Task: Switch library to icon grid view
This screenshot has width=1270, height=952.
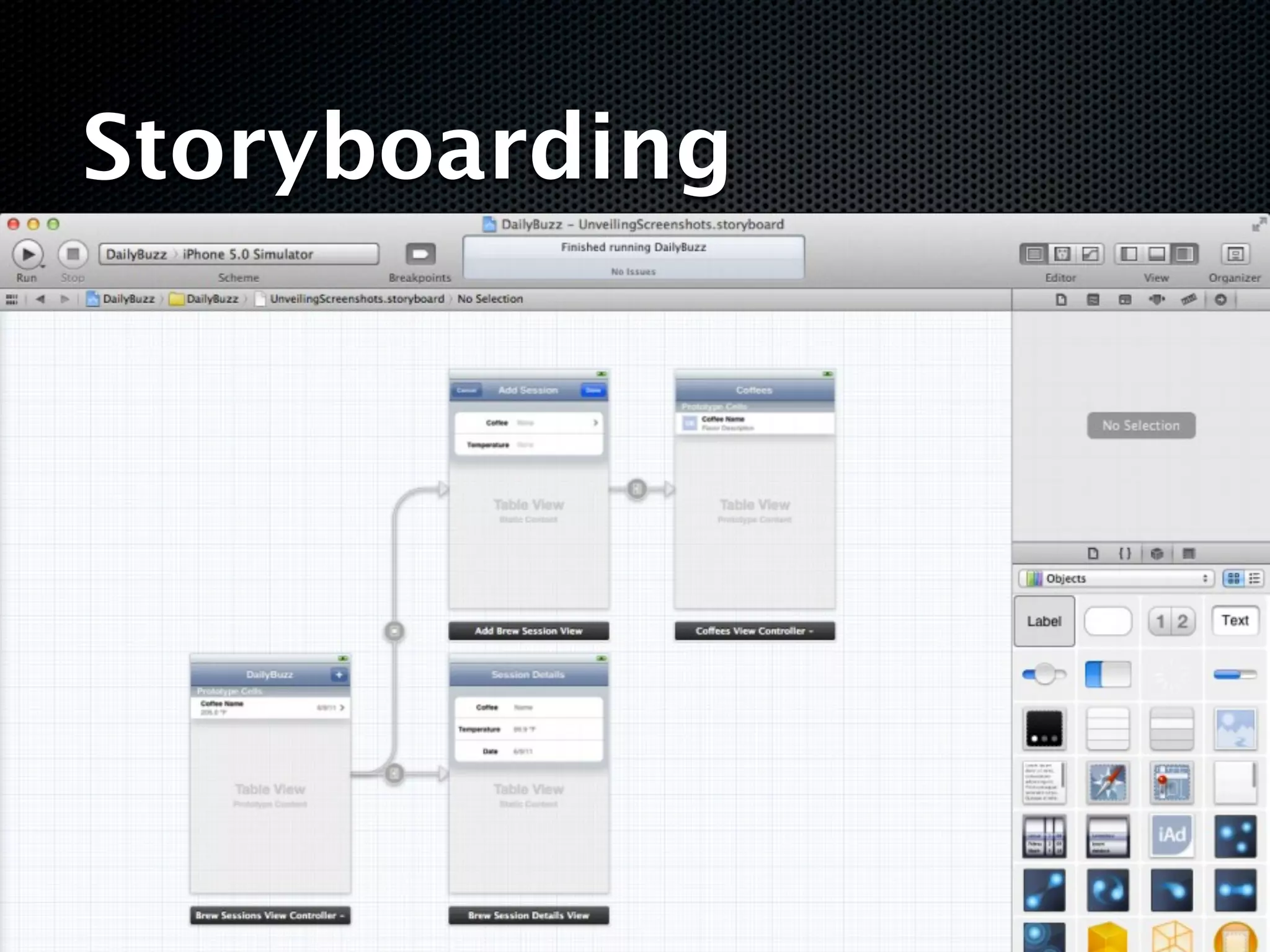Action: [x=1233, y=578]
